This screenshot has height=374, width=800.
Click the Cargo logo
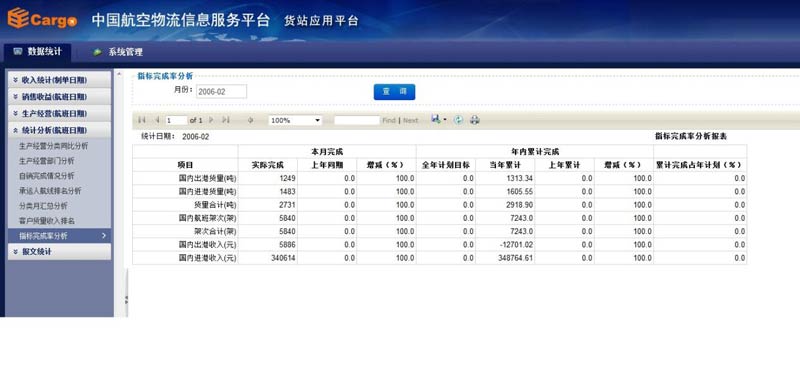click(x=42, y=18)
